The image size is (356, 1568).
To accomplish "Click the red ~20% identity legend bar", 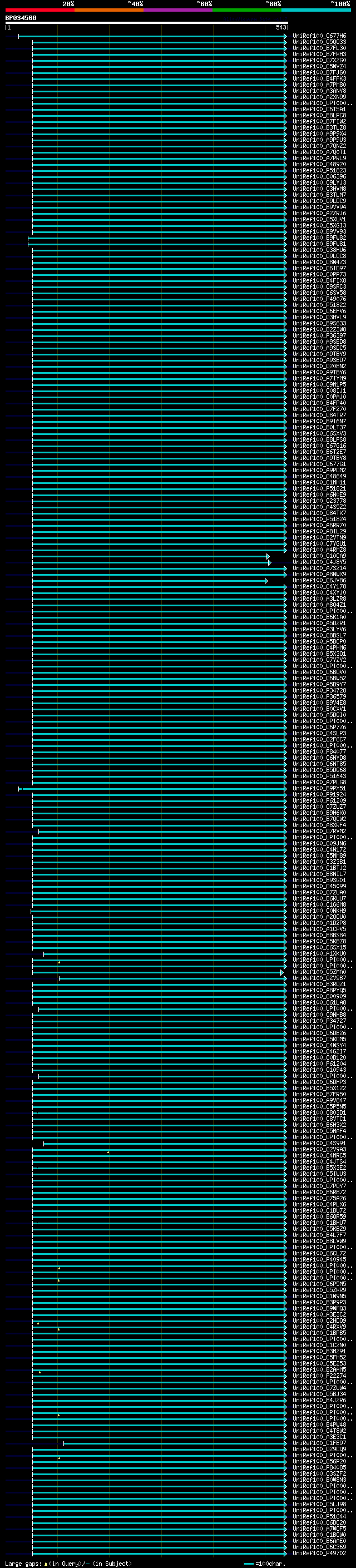I will pos(40,10).
